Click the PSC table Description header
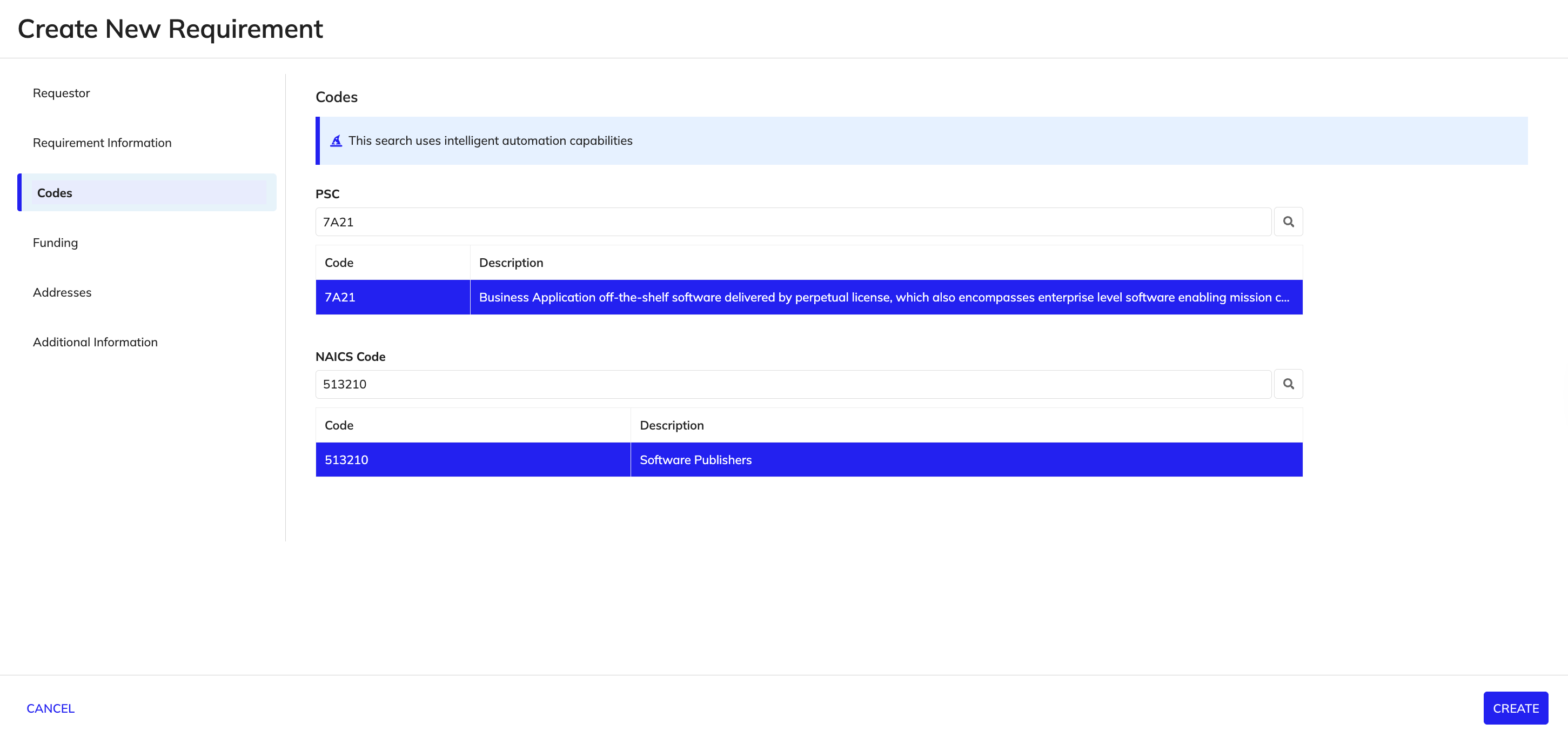The image size is (1568, 737). (886, 263)
